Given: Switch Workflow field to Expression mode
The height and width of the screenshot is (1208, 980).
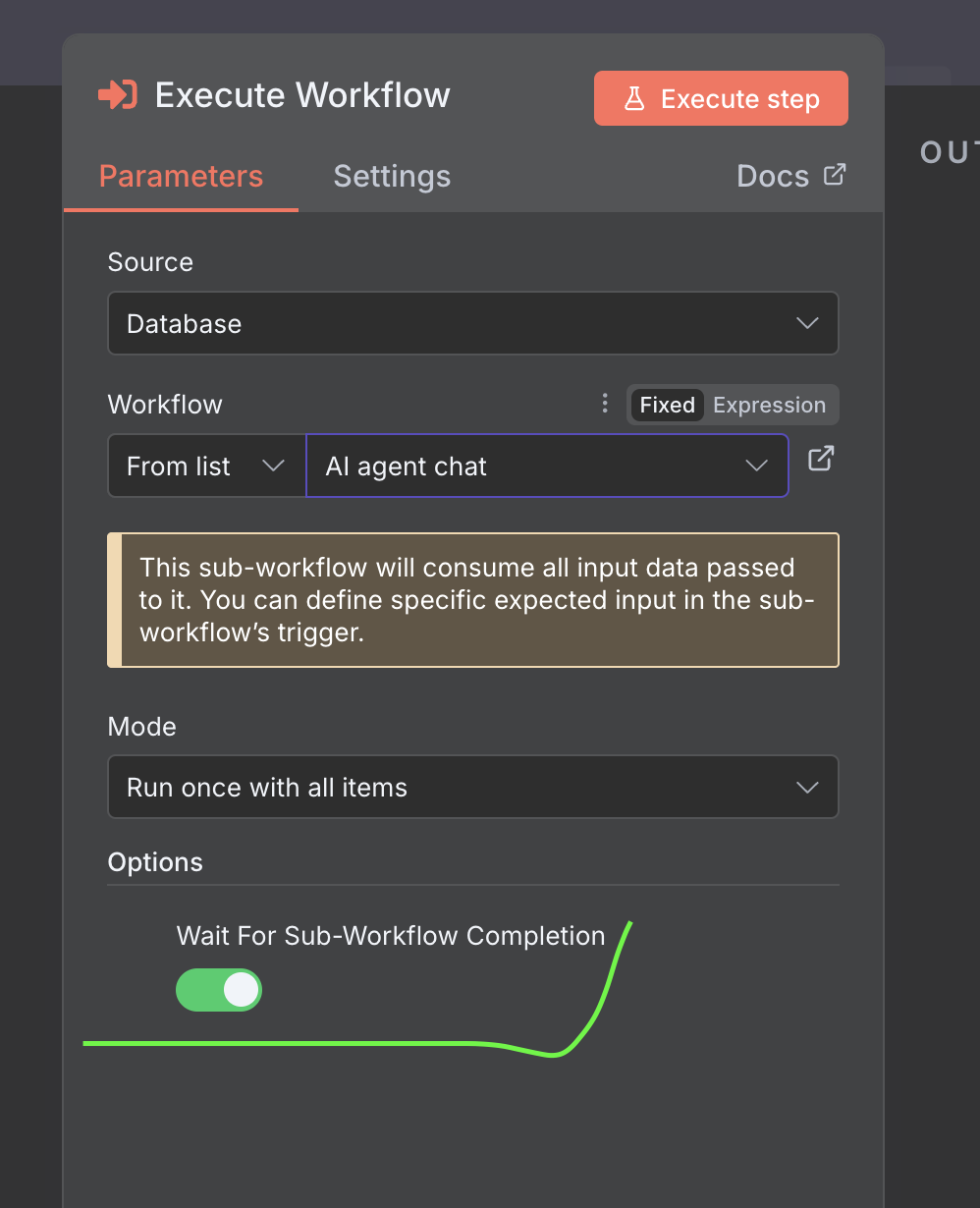Looking at the screenshot, I should tap(769, 405).
